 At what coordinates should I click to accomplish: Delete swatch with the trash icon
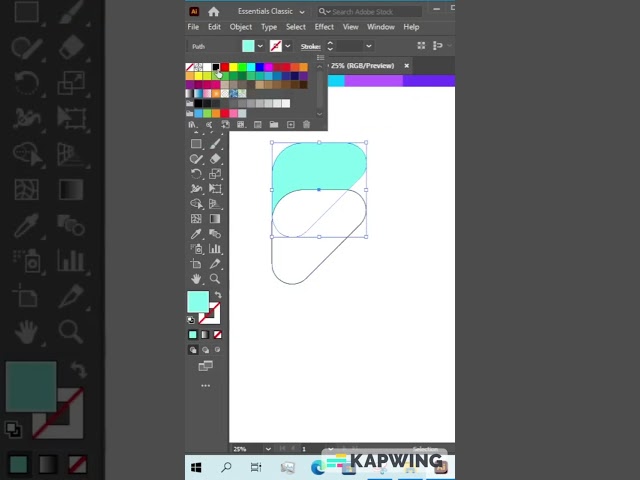click(x=306, y=124)
